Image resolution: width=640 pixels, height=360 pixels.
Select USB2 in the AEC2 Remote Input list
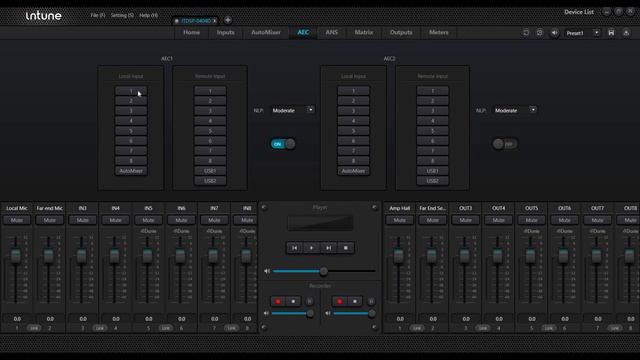click(x=433, y=181)
